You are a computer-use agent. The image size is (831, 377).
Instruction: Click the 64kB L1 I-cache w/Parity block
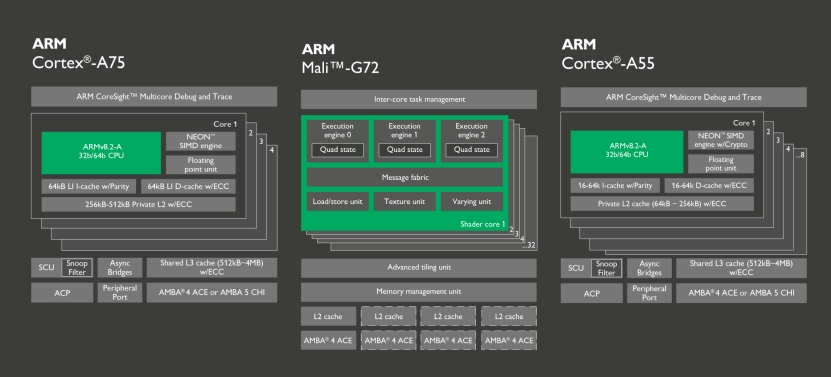point(89,186)
